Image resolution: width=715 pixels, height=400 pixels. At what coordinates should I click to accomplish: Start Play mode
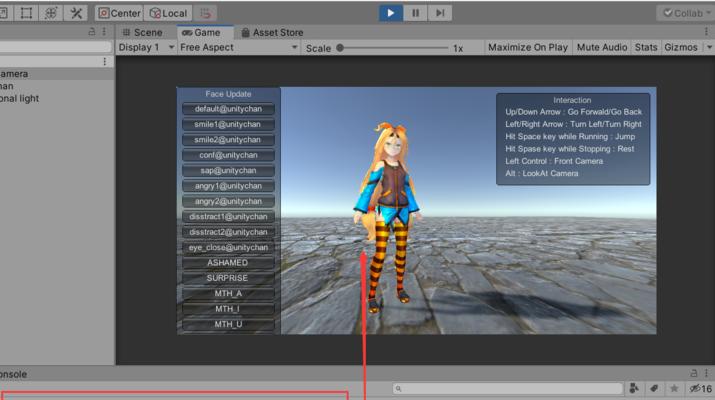point(391,13)
